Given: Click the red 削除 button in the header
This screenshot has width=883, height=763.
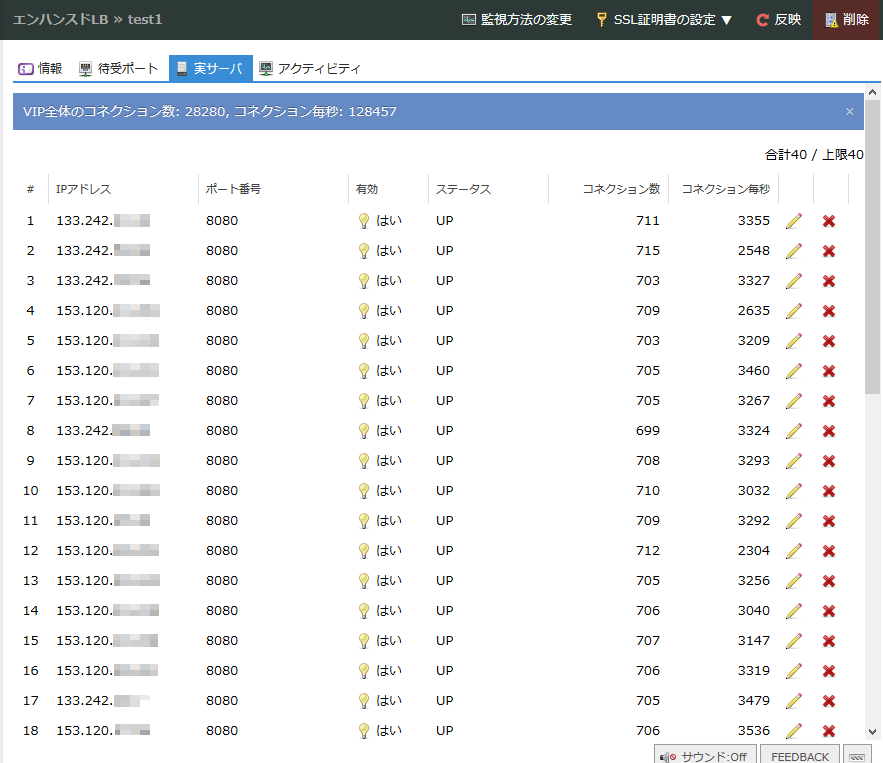Looking at the screenshot, I should click(847, 20).
